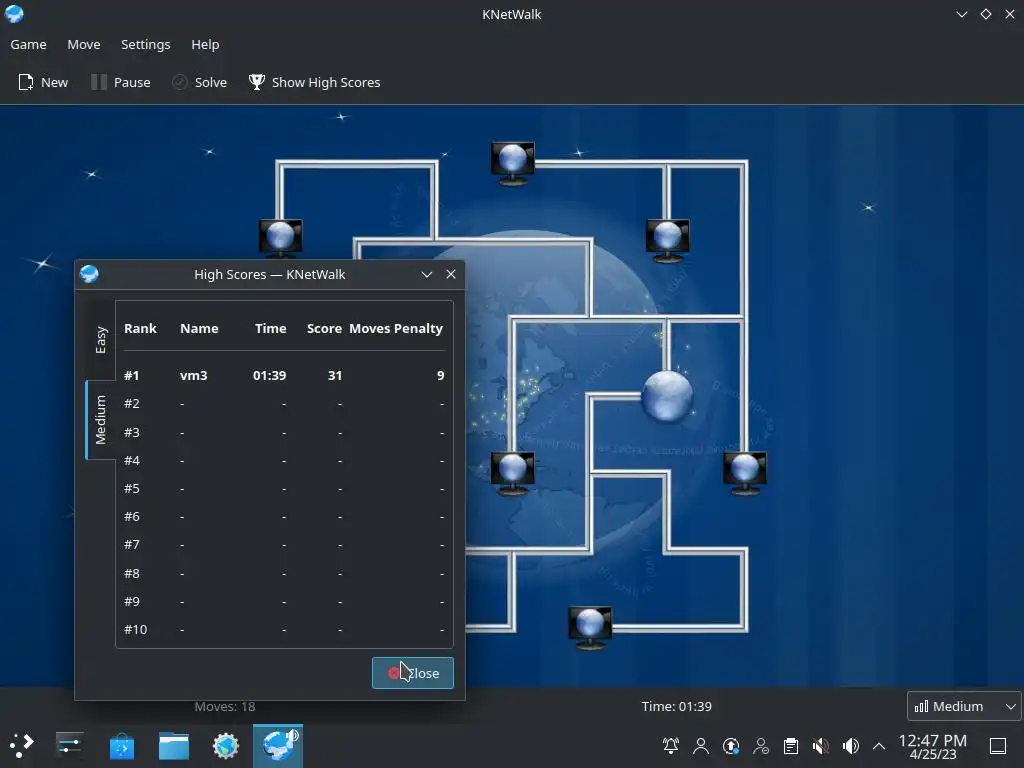Click the user account tray icon
This screenshot has width=1024, height=768.
pyautogui.click(x=701, y=746)
